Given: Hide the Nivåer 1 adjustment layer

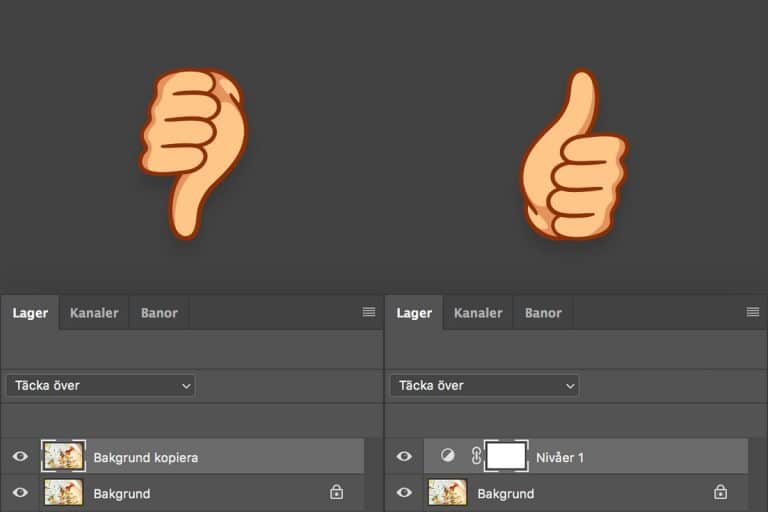Looking at the screenshot, I should click(404, 457).
